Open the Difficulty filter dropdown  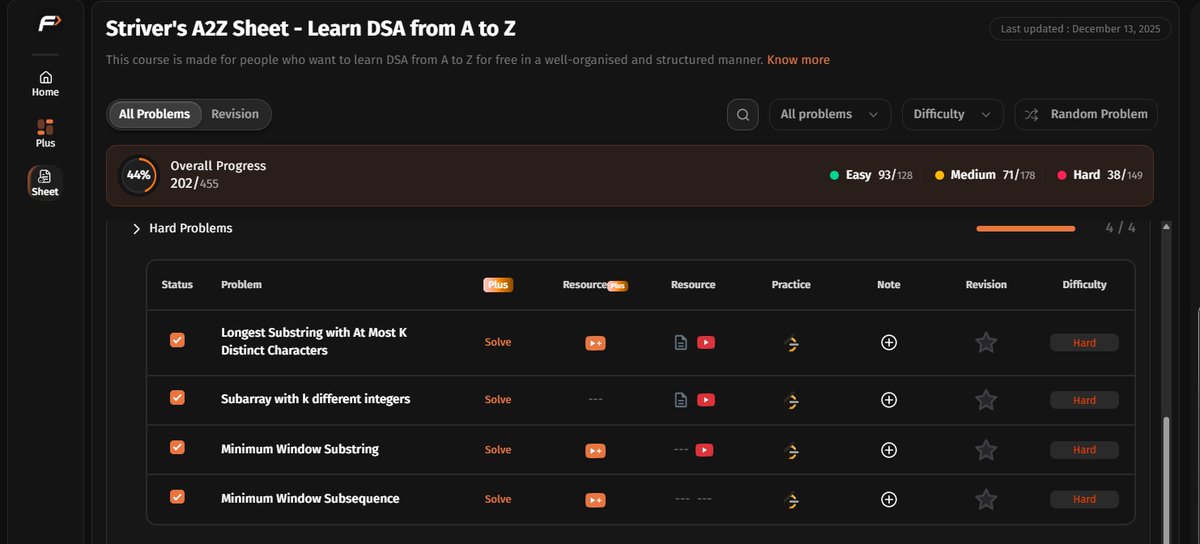point(953,114)
